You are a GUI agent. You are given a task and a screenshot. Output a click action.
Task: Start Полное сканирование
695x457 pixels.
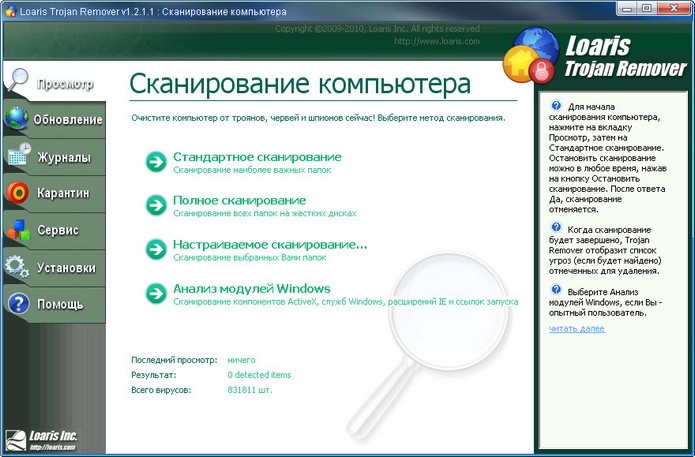pos(239,200)
